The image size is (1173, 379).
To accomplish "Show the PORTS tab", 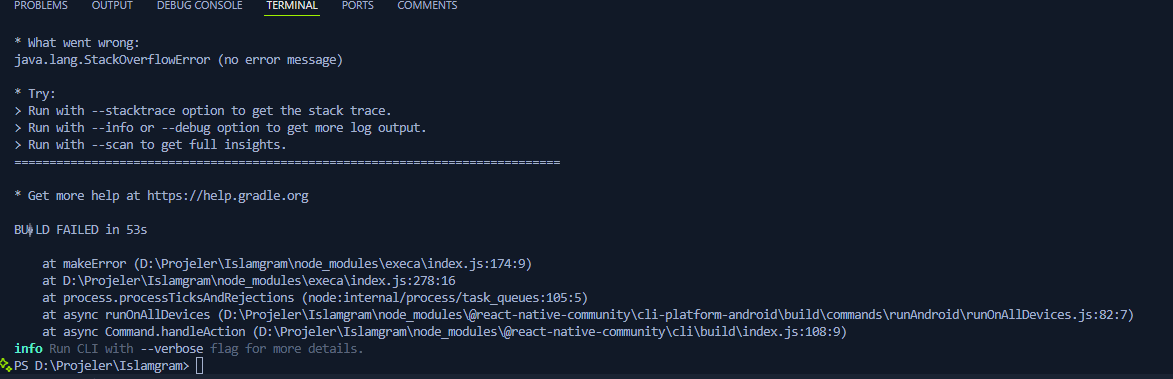I will (358, 6).
